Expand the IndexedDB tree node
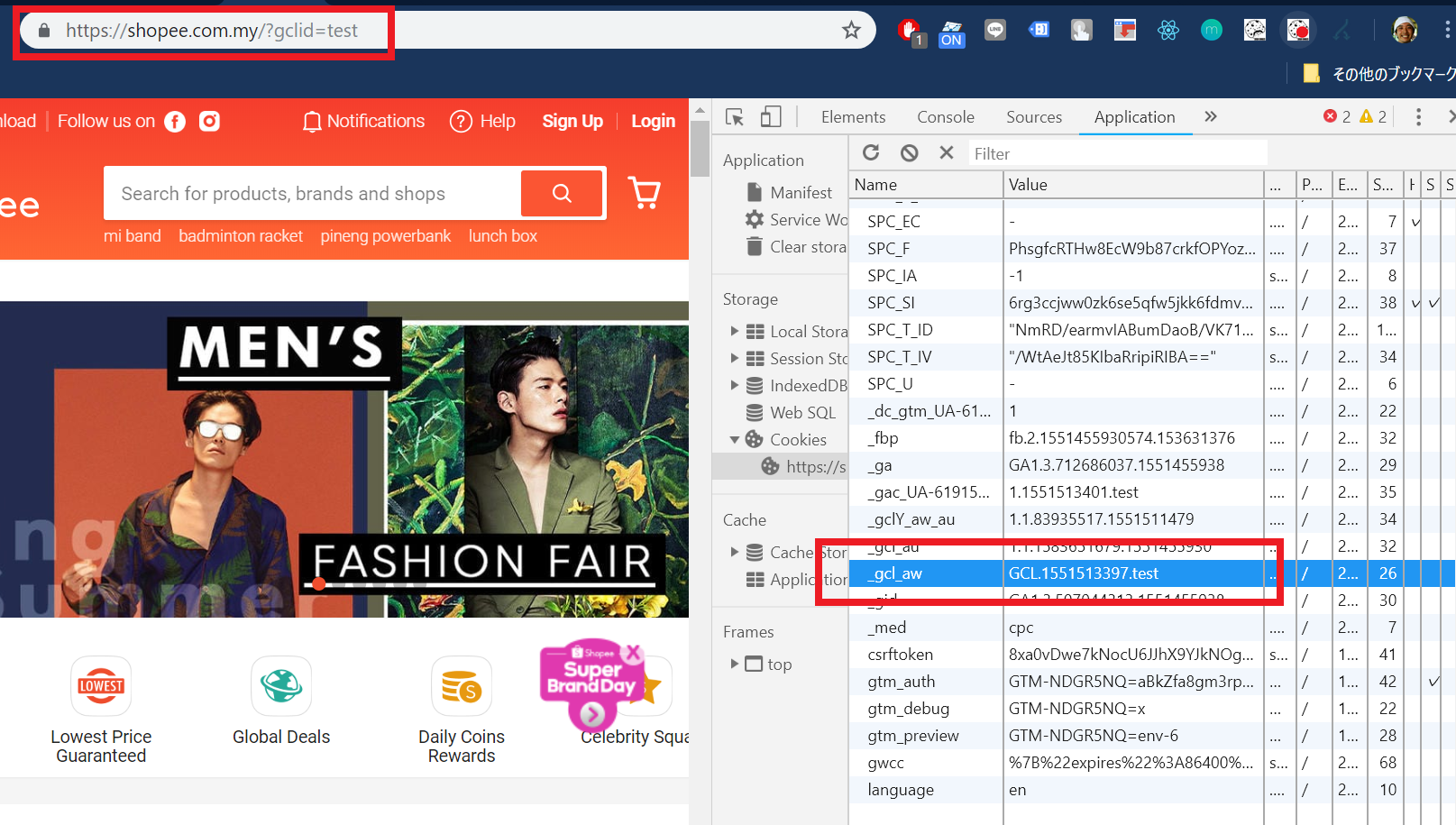This screenshot has height=825, width=1456. point(734,386)
